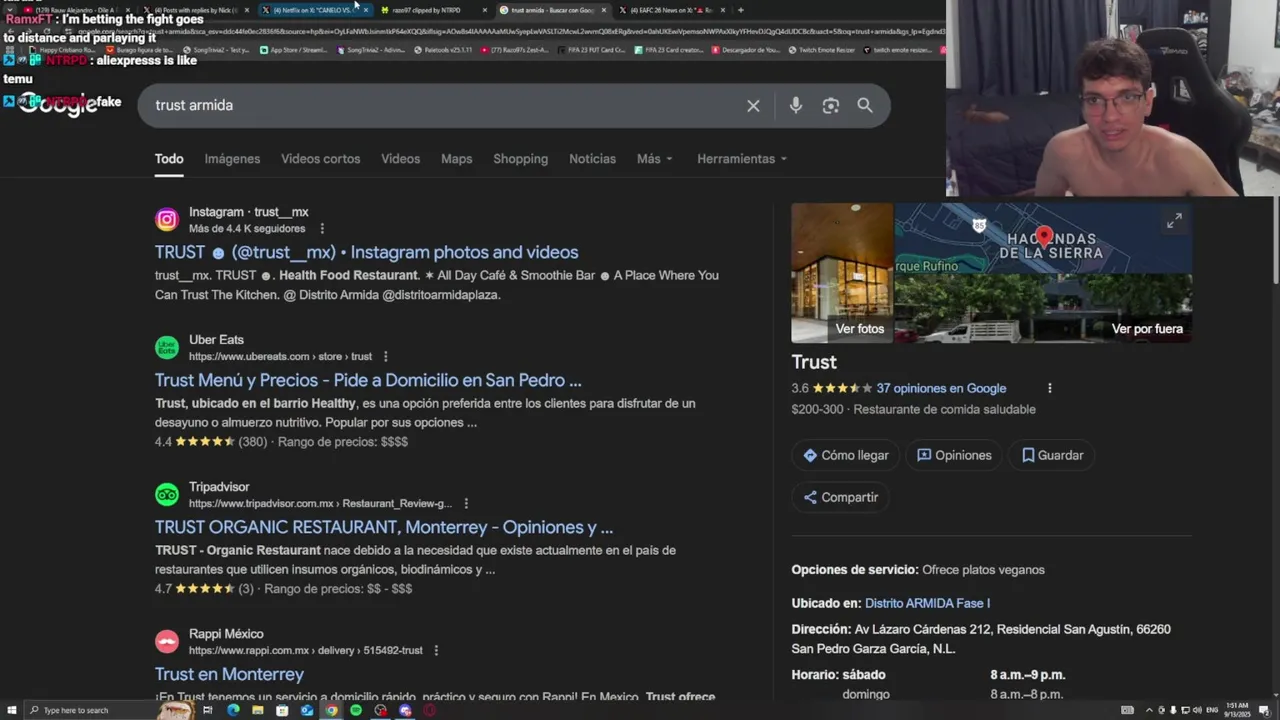Open TRUST Instagram photos and videos link
This screenshot has height=720, width=1280.
(366, 252)
